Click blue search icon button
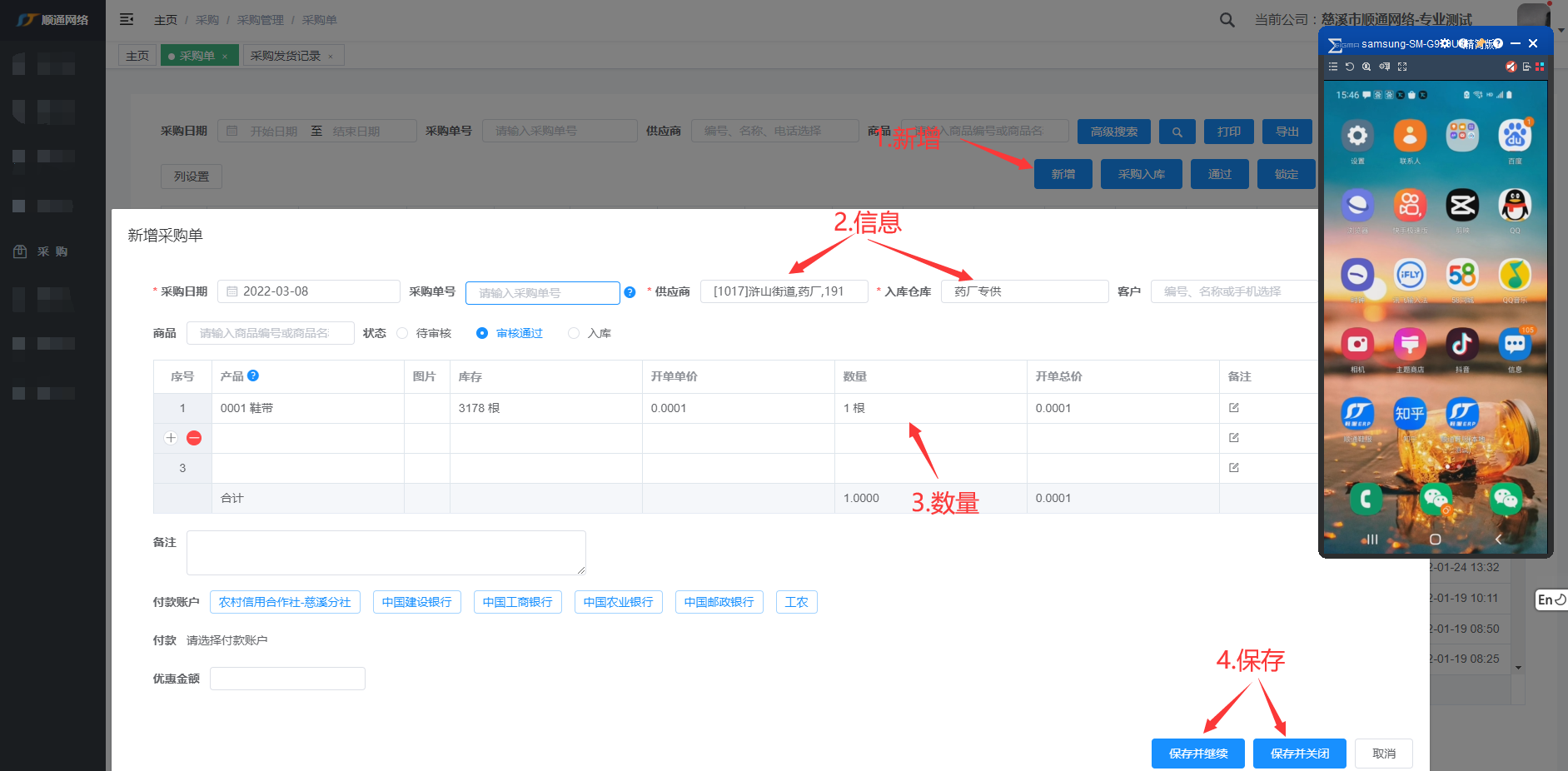Image resolution: width=1568 pixels, height=771 pixels. tap(1177, 132)
